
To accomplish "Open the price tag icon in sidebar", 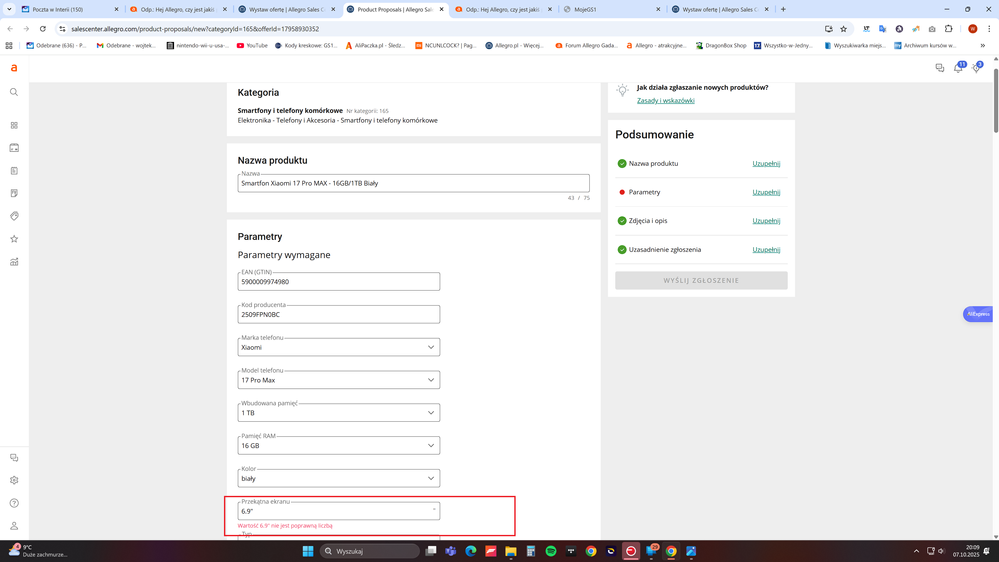I will tap(14, 216).
